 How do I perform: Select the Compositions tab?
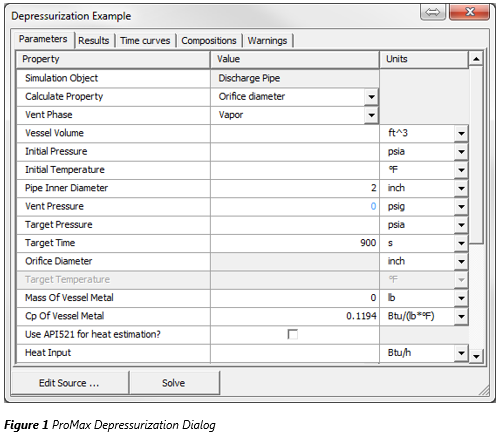pos(209,41)
